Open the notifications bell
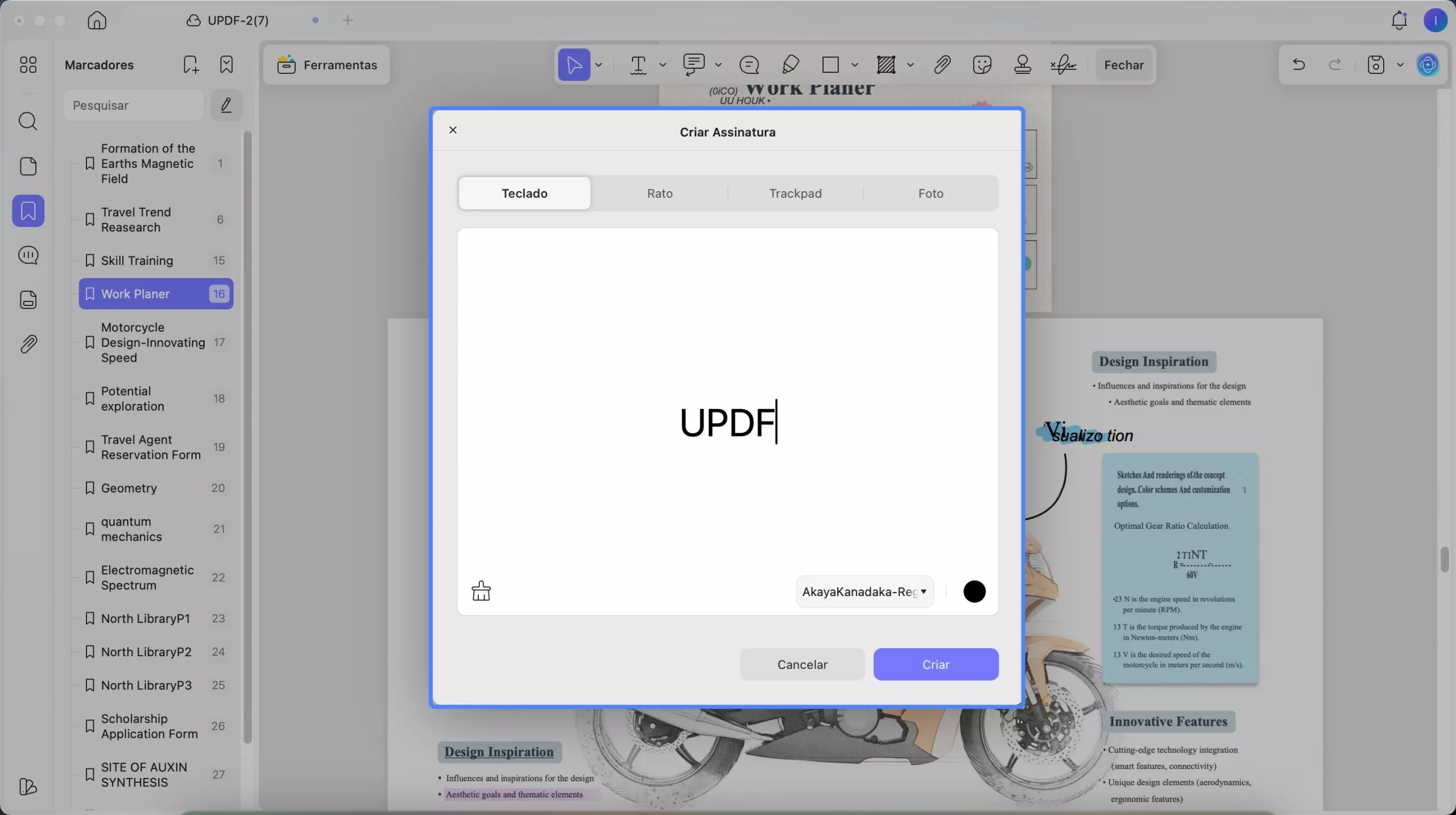 (1399, 20)
